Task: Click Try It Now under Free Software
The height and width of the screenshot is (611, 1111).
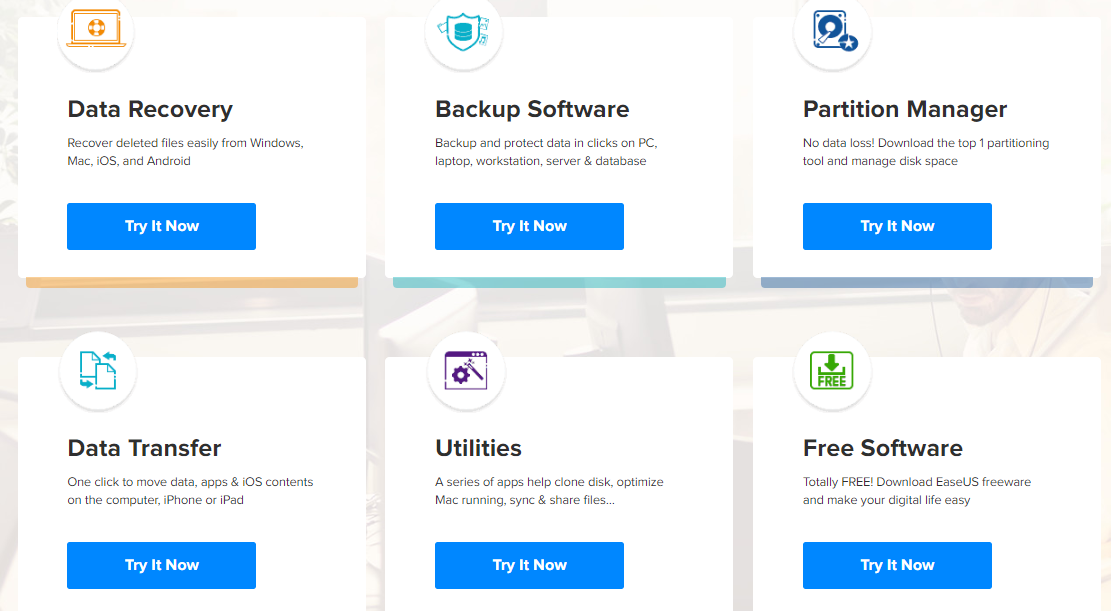Action: (x=897, y=565)
